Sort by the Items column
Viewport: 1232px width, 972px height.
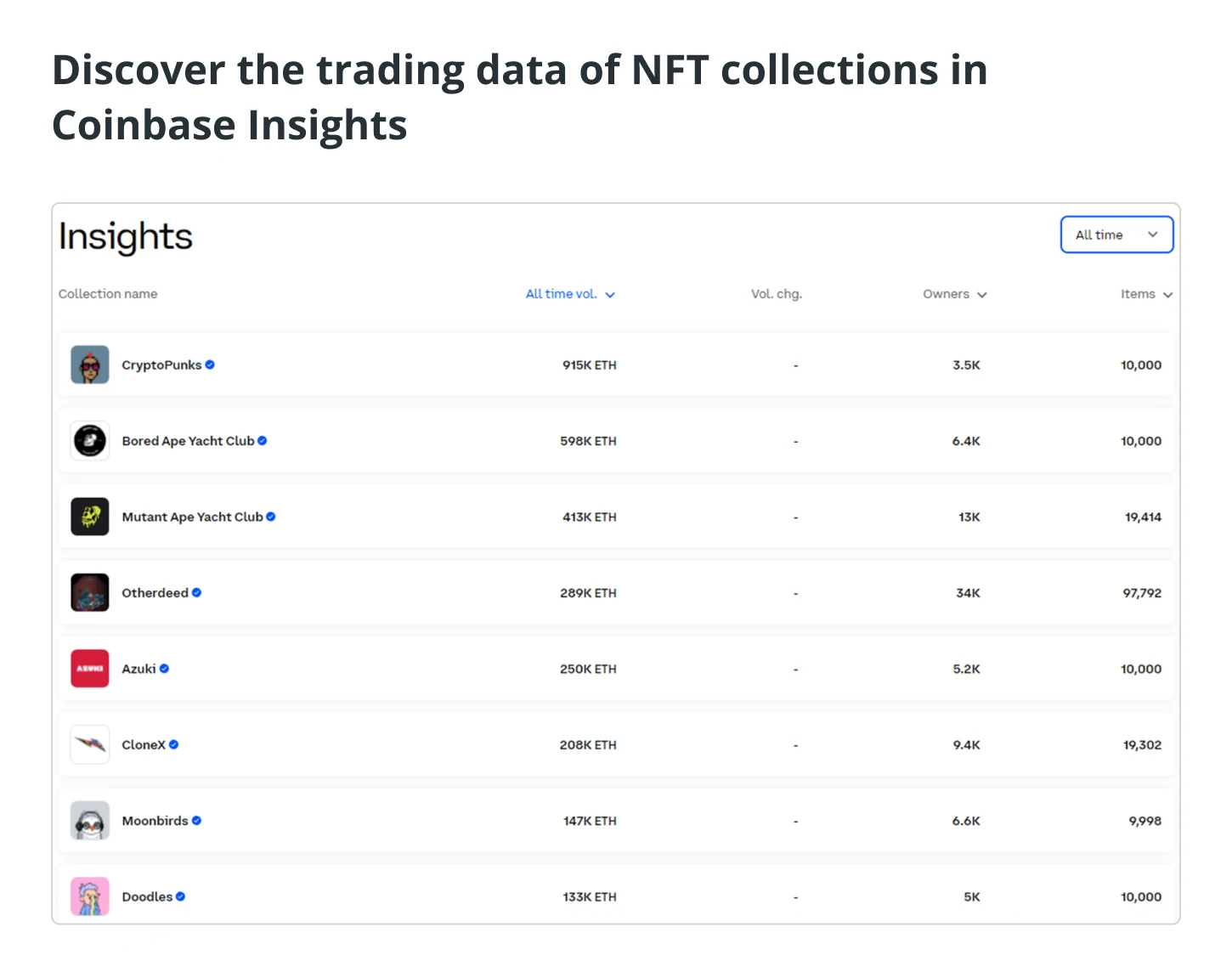pyautogui.click(x=1145, y=294)
